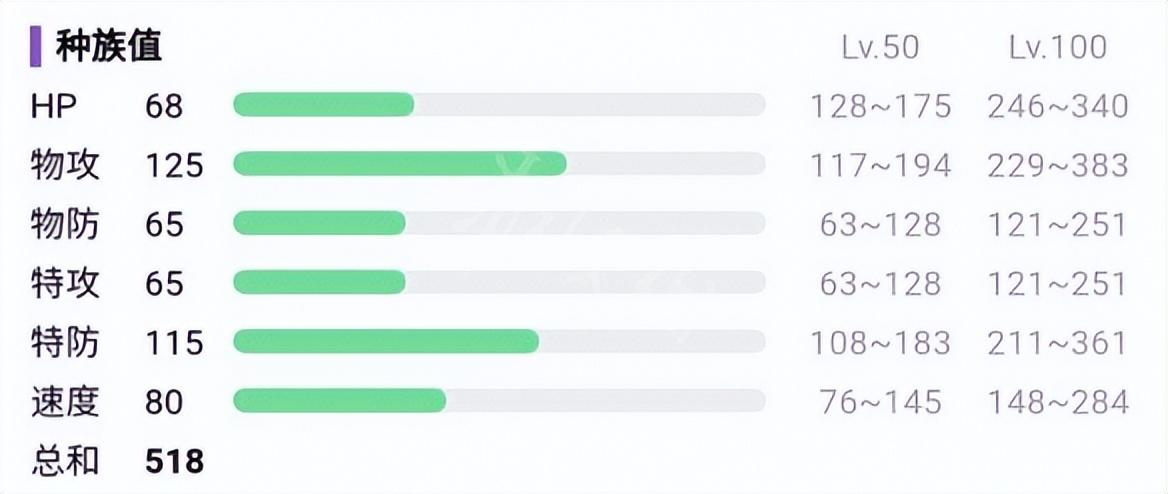Image resolution: width=1168 pixels, height=494 pixels.
Task: Click the HP stat progress bar
Action: click(x=499, y=105)
